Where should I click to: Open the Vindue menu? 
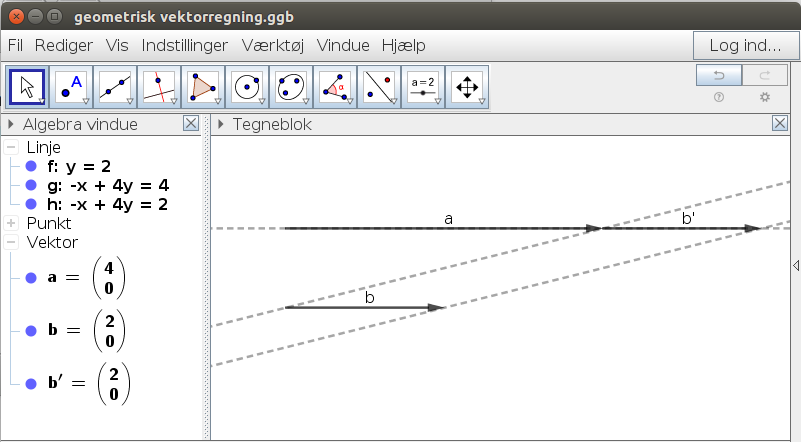pyautogui.click(x=343, y=45)
